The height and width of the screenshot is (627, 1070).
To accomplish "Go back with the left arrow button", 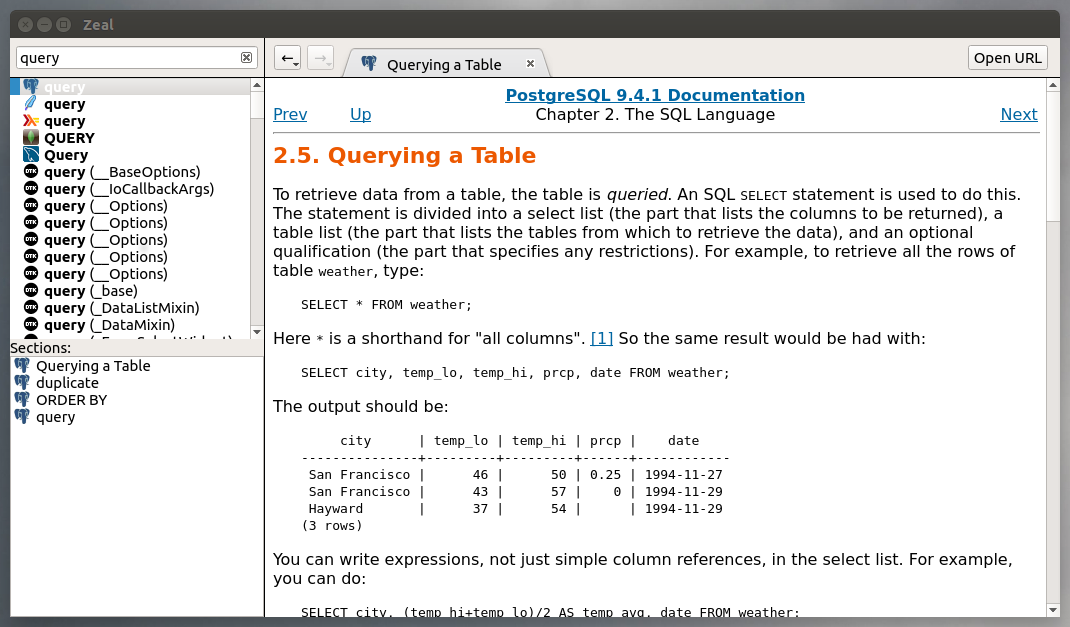I will [287, 58].
